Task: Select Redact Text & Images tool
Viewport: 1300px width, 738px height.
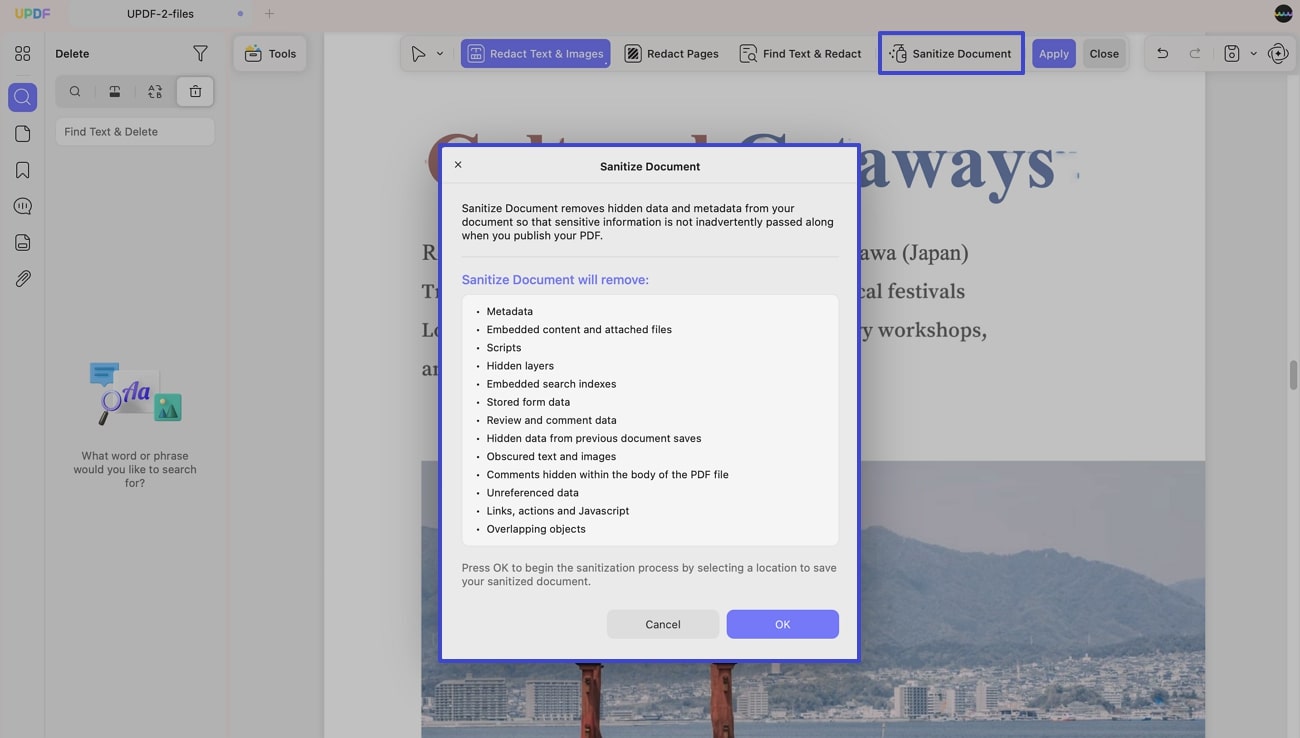Action: [x=536, y=54]
